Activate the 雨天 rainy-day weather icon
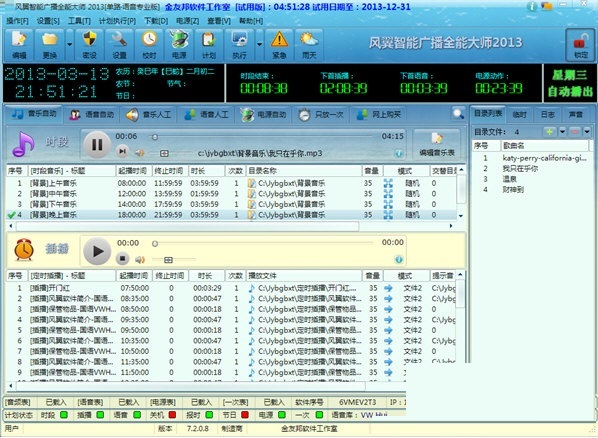Image resolution: width=598 pixels, height=438 pixels. (x=309, y=45)
